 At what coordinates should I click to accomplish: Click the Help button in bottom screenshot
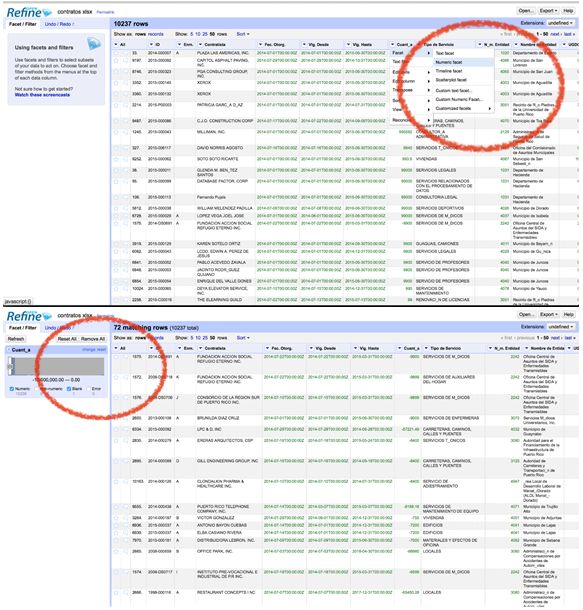point(568,314)
